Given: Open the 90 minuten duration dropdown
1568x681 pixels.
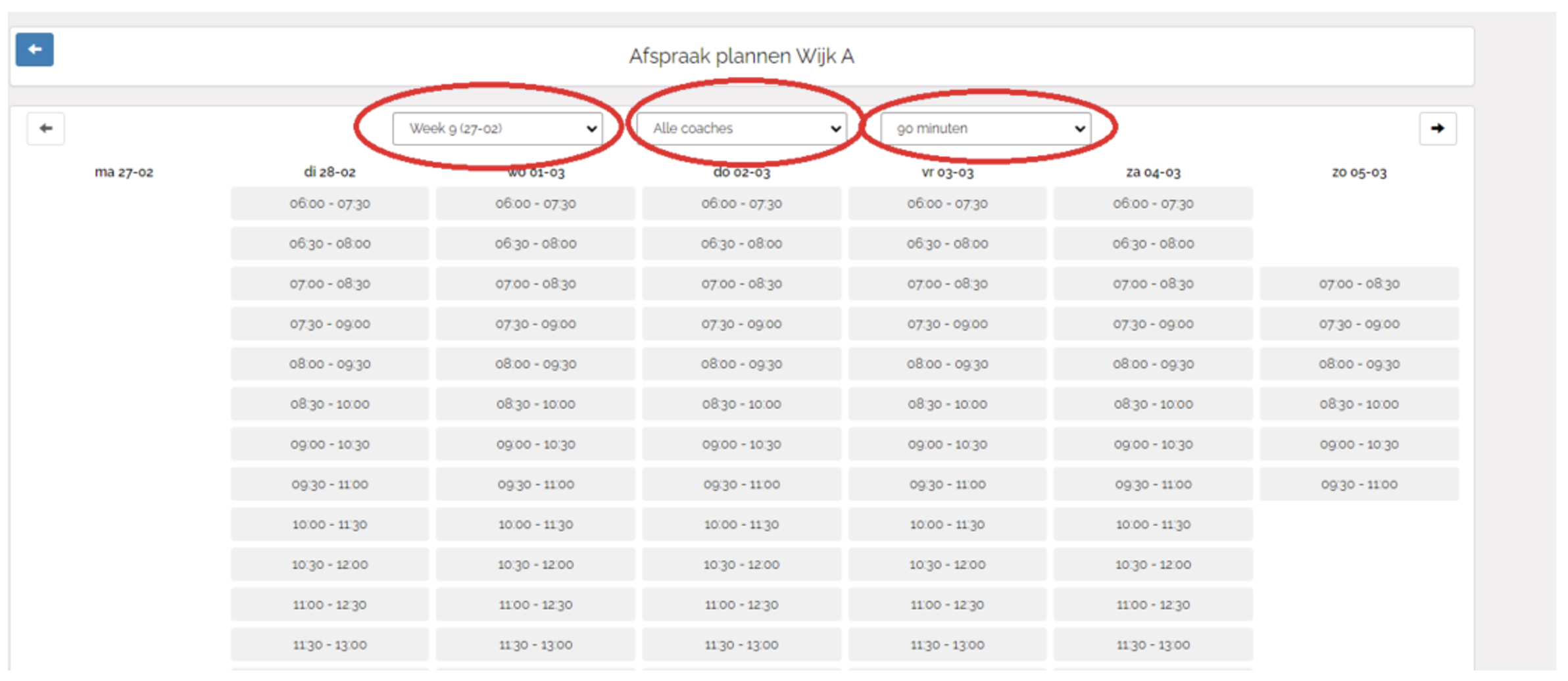Looking at the screenshot, I should coord(985,128).
